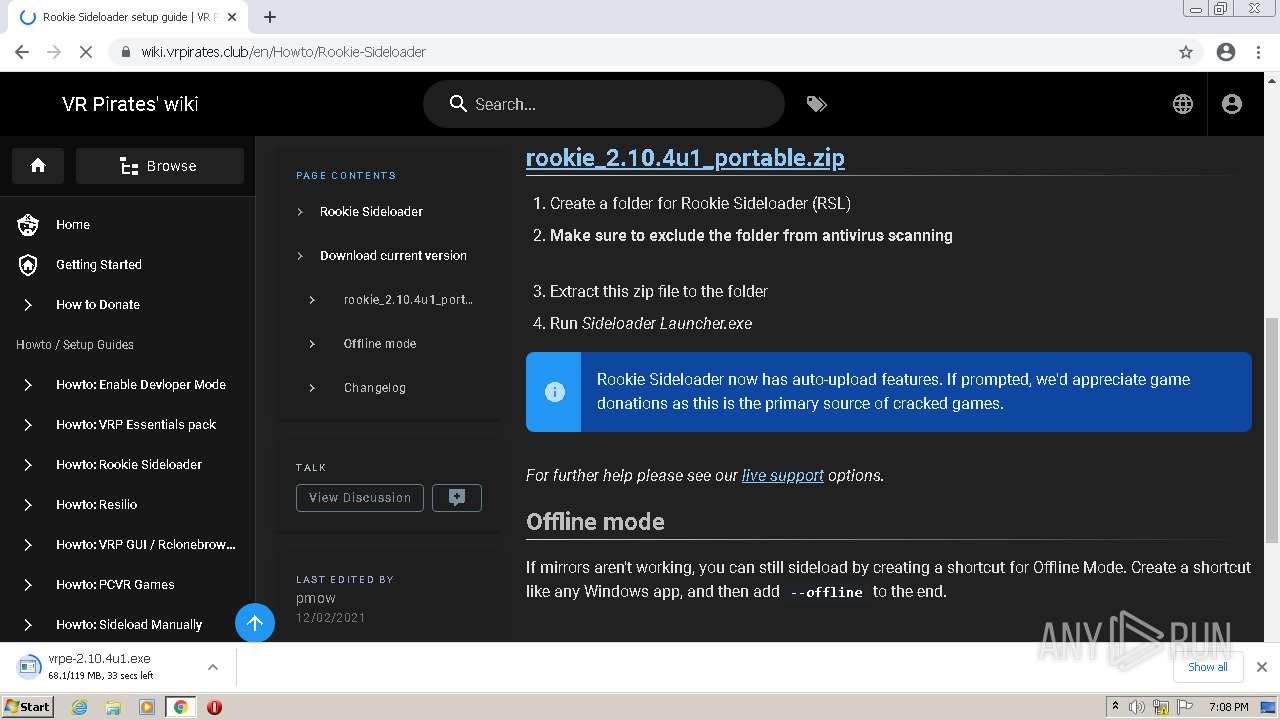Jump to Rookie Sideloader section

371,211
